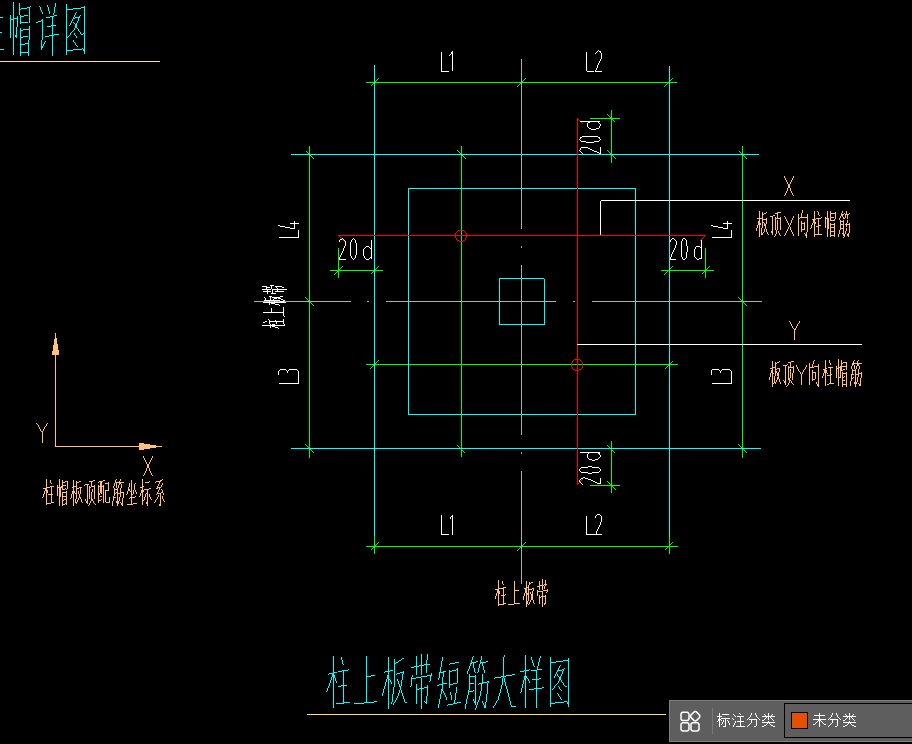912x744 pixels.
Task: Click the bottom L1 dimension label
Action: coord(447,525)
